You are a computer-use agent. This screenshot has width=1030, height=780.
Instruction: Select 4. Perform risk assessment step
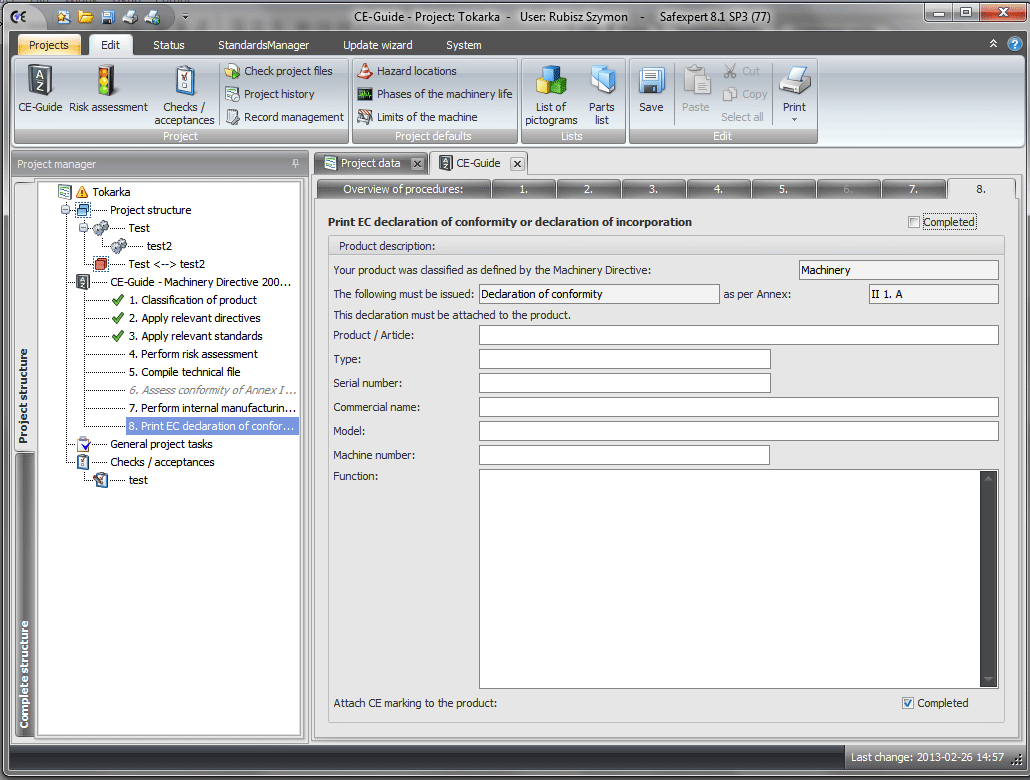[193, 354]
